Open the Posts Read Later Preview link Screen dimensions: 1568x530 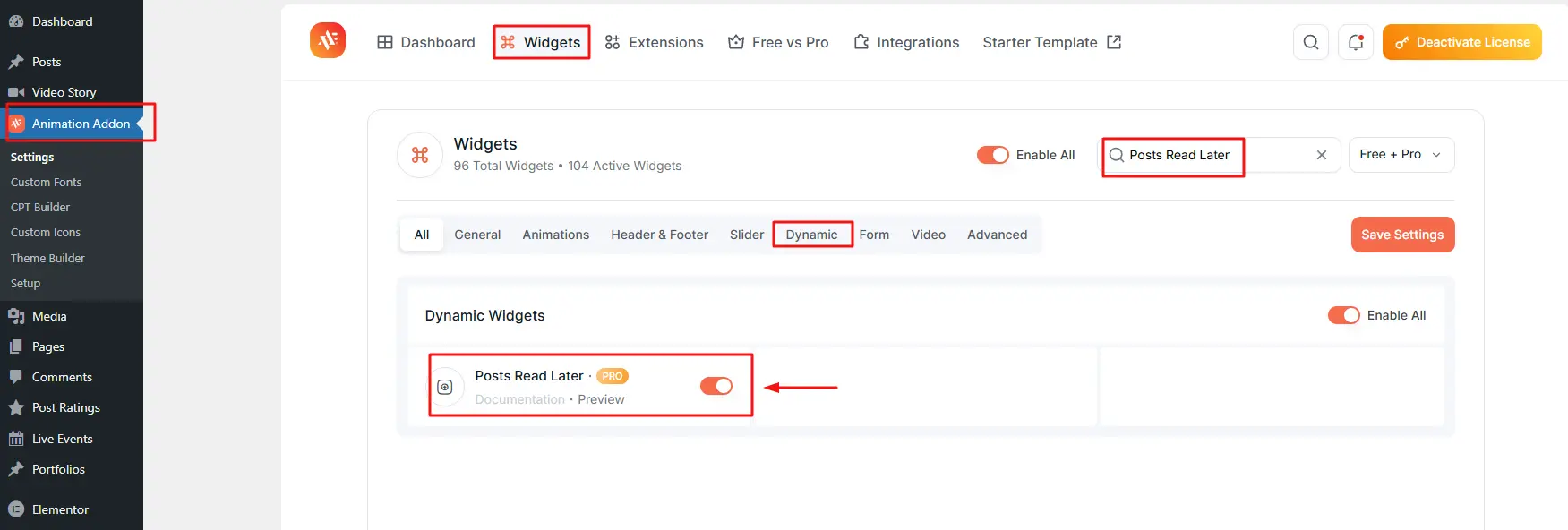[601, 399]
